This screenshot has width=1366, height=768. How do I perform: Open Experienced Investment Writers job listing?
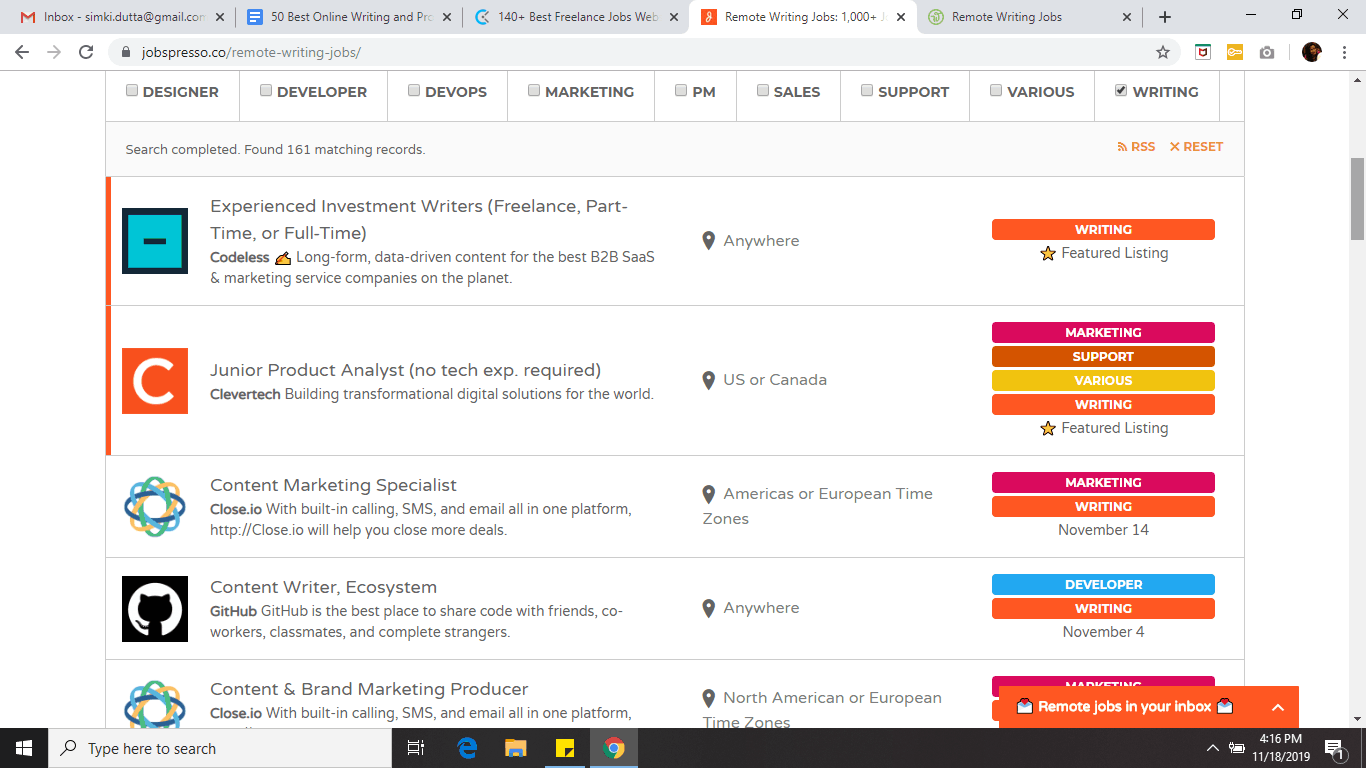click(419, 219)
